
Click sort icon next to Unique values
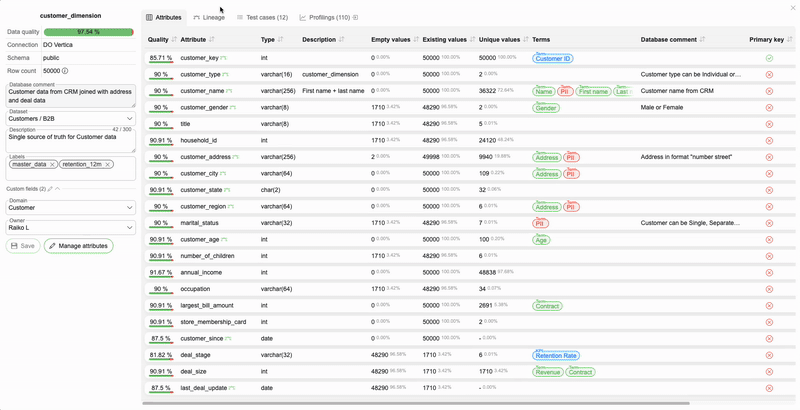click(x=525, y=40)
